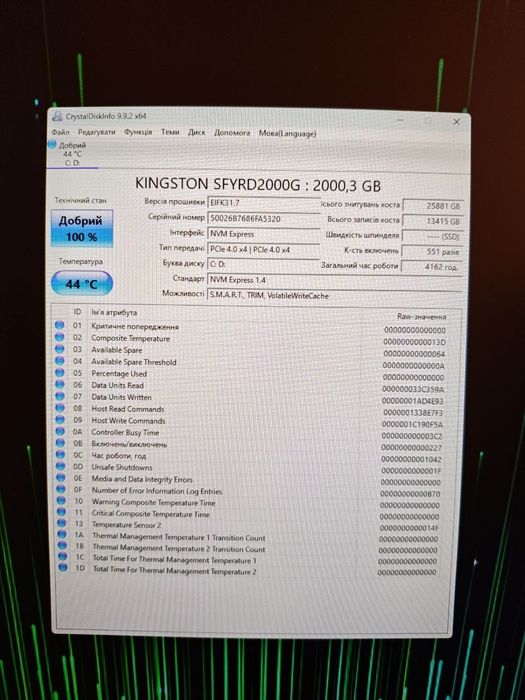The image size is (525, 700).
Task: Close the CrystalDiskInfo window
Action: click(x=456, y=121)
